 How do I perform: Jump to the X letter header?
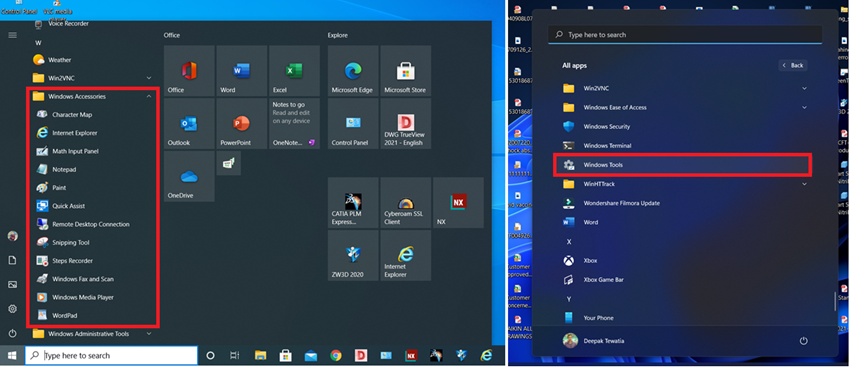569,242
